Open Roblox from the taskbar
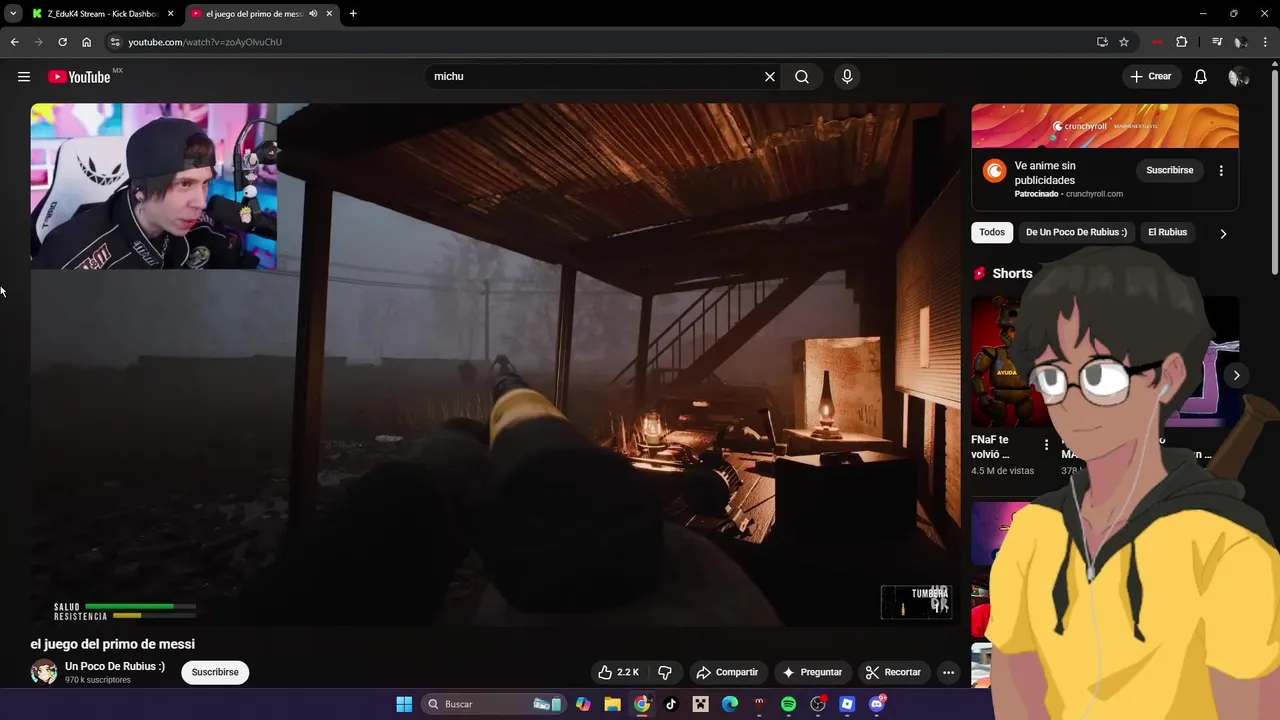This screenshot has height=720, width=1280. 847,704
